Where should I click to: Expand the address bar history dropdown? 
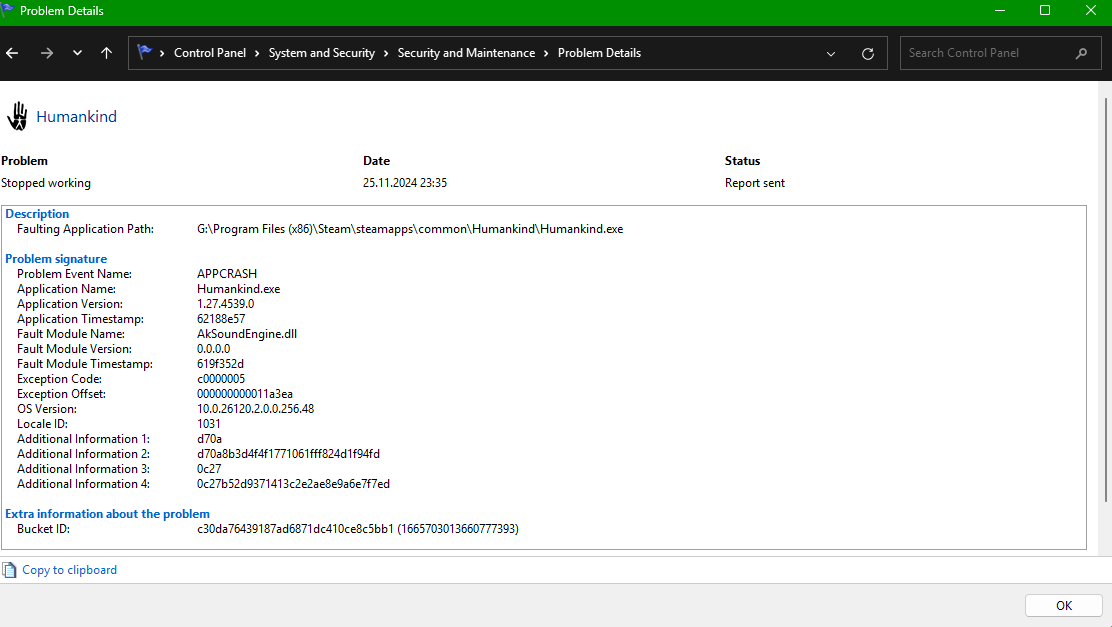(831, 53)
